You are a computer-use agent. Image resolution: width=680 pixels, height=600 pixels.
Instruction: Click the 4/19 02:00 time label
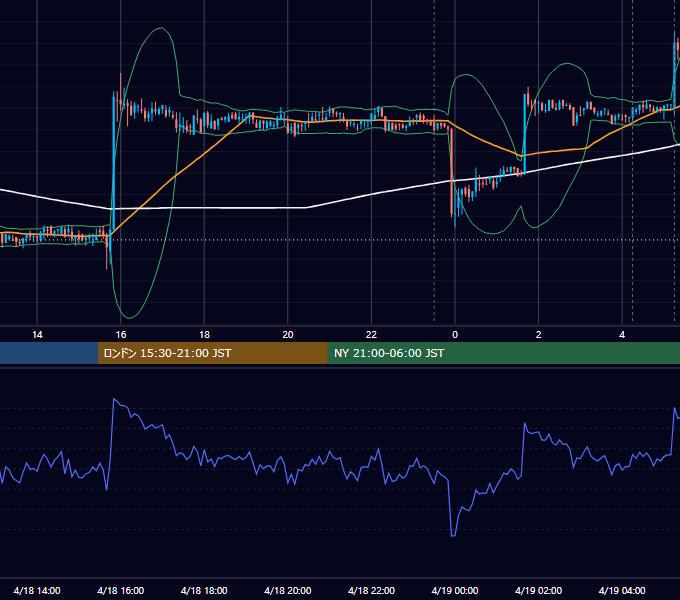[538, 590]
